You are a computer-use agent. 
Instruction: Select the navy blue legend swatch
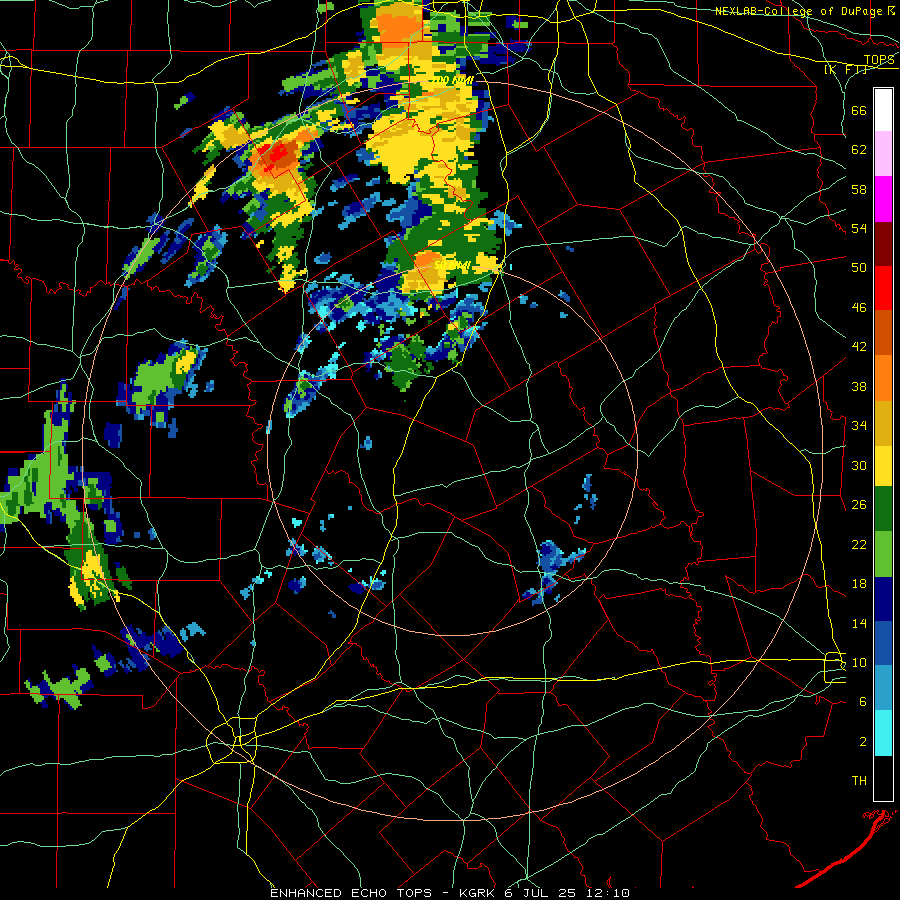(883, 599)
